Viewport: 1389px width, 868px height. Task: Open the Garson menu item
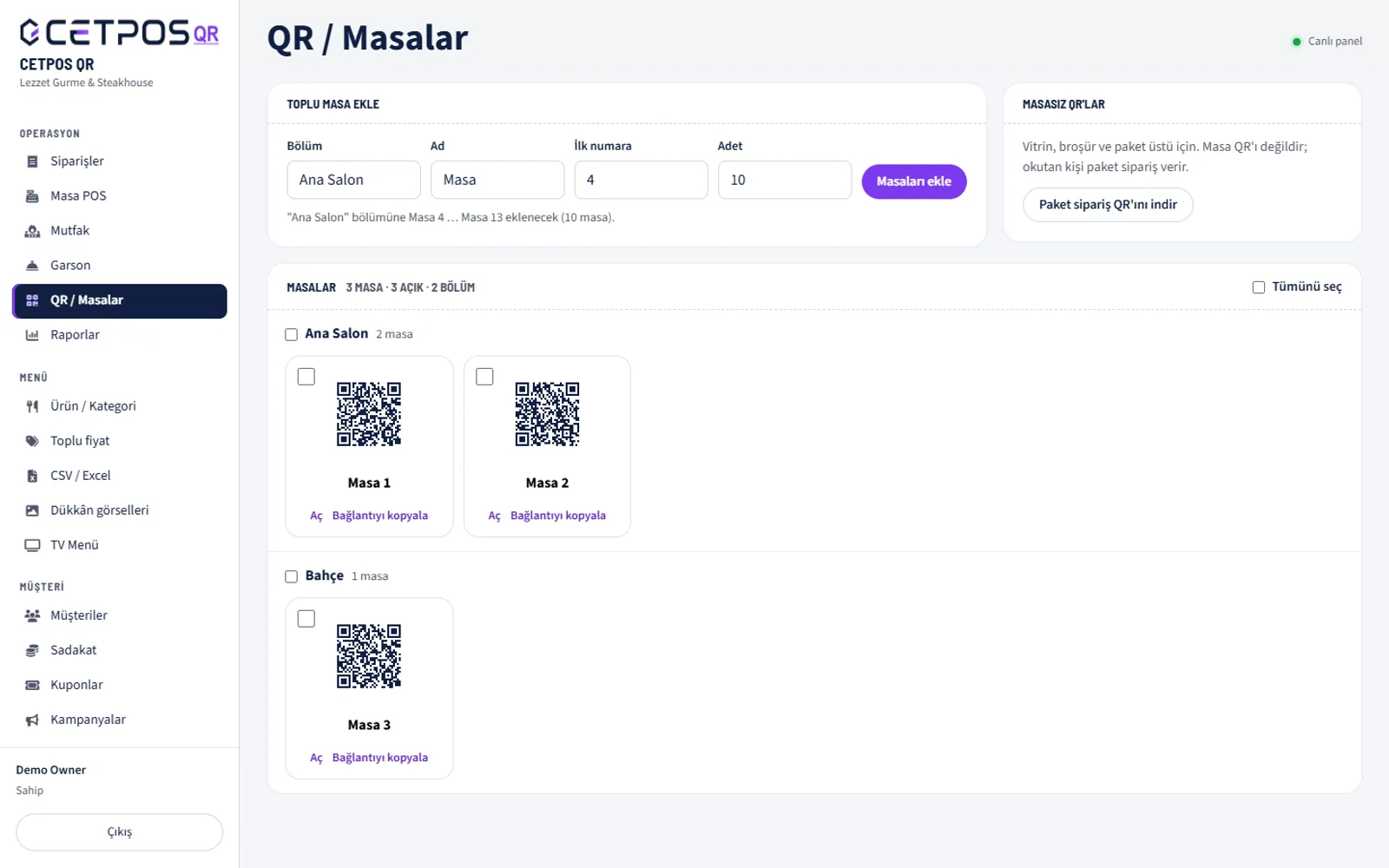point(120,266)
